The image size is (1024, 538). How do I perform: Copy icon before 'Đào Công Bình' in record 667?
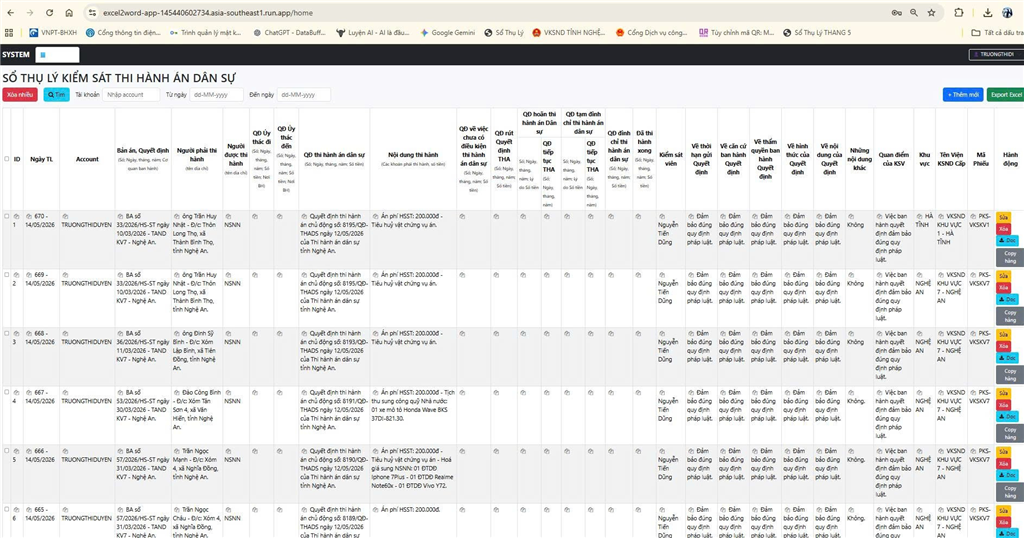click(176, 392)
